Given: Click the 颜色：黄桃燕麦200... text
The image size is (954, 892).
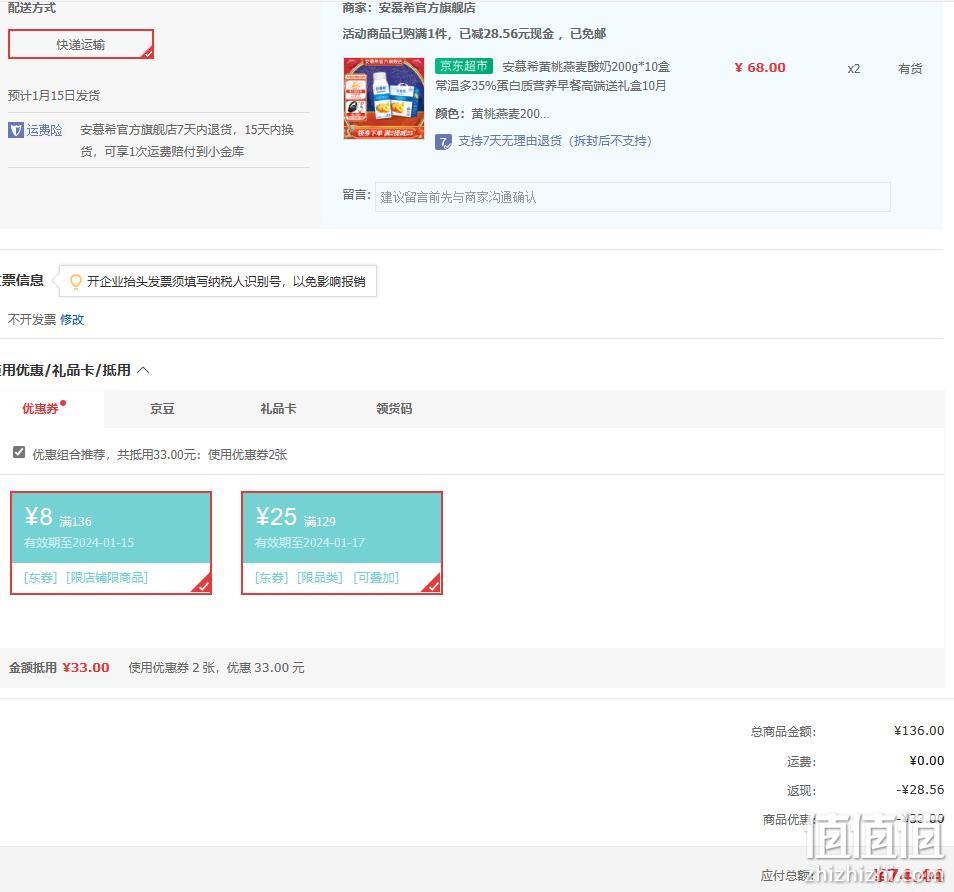Looking at the screenshot, I should tap(492, 113).
